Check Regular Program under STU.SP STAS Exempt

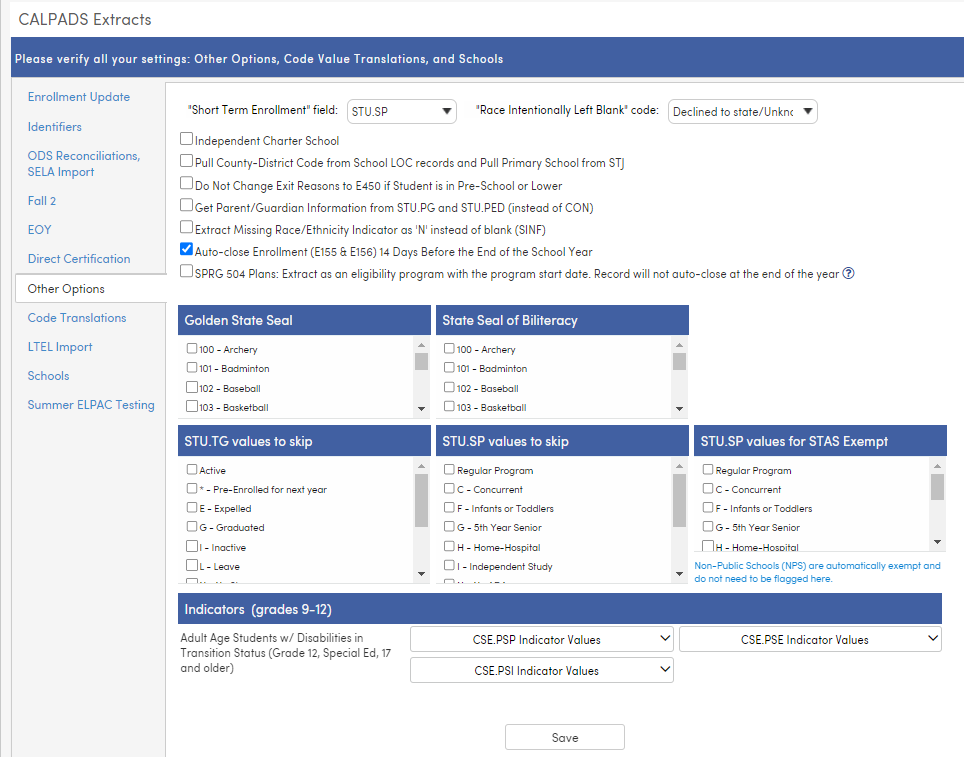click(x=707, y=468)
